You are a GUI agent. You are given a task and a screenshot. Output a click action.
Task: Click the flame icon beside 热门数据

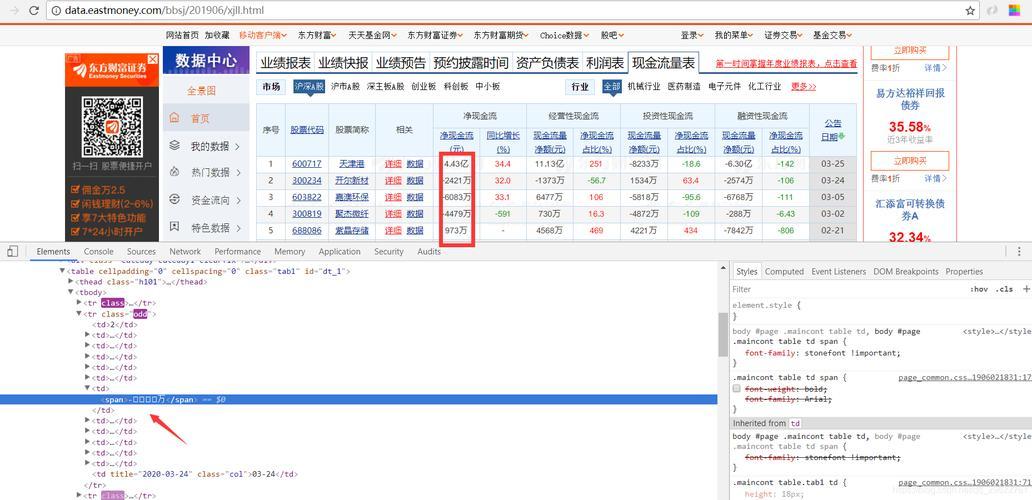[x=174, y=172]
